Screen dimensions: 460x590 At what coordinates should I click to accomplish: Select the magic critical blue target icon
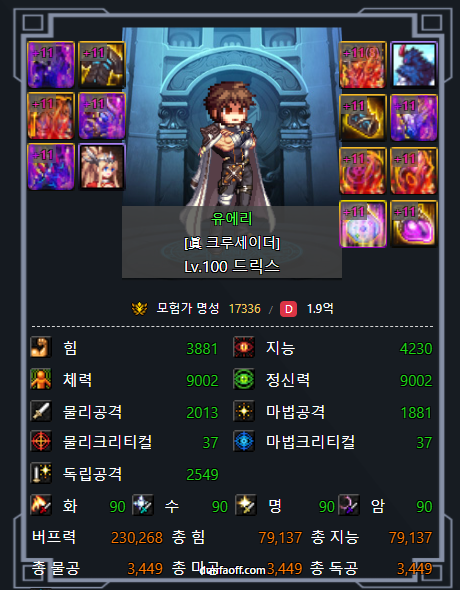[244, 441]
